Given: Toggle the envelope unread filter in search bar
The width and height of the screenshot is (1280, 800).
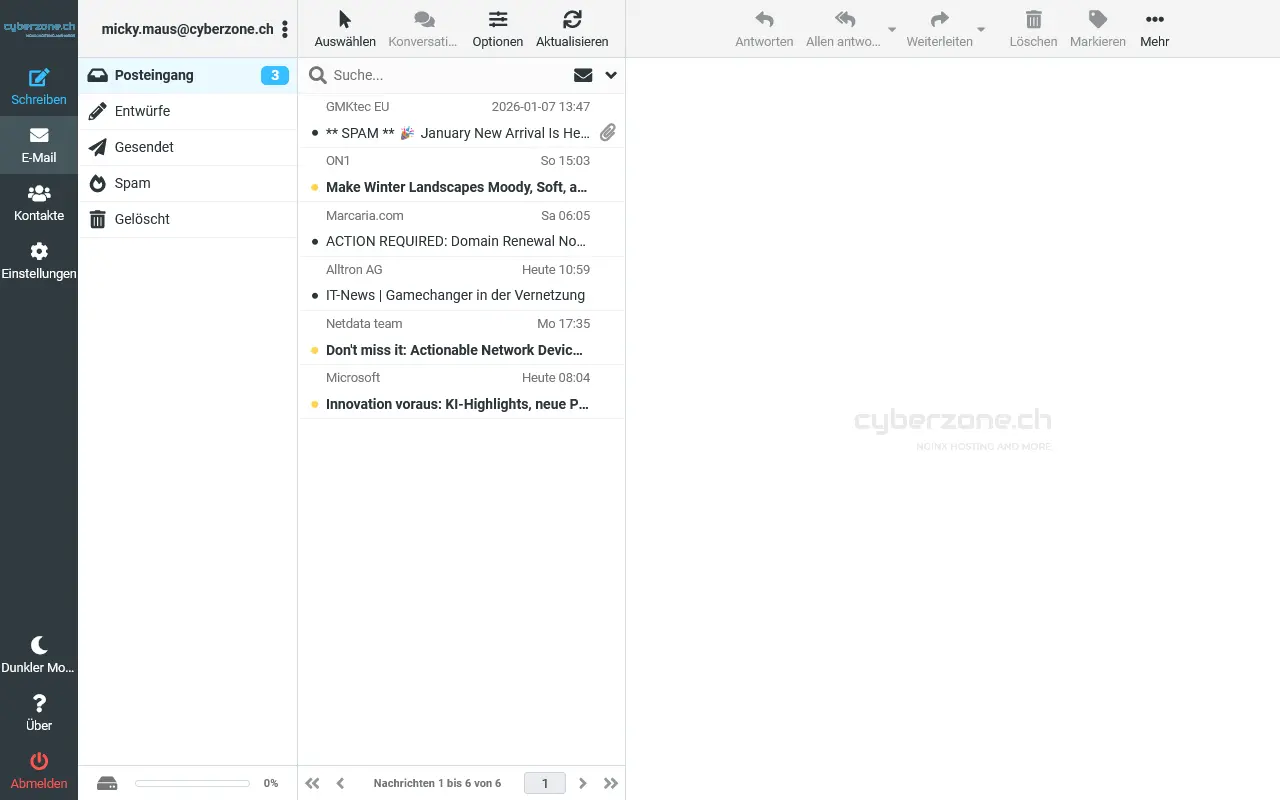Looking at the screenshot, I should (583, 75).
